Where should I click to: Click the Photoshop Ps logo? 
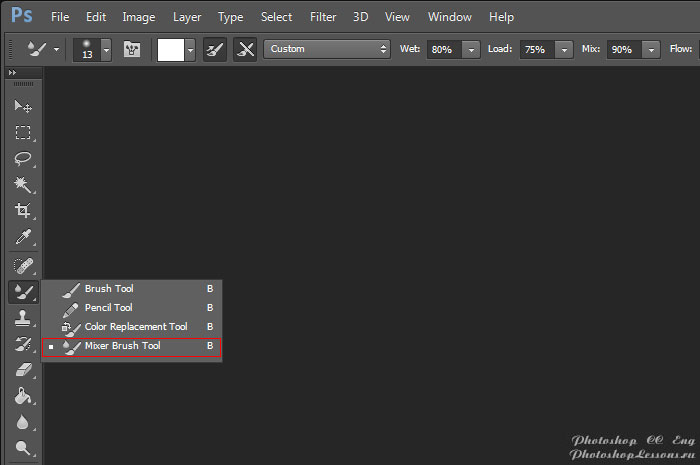point(21,15)
